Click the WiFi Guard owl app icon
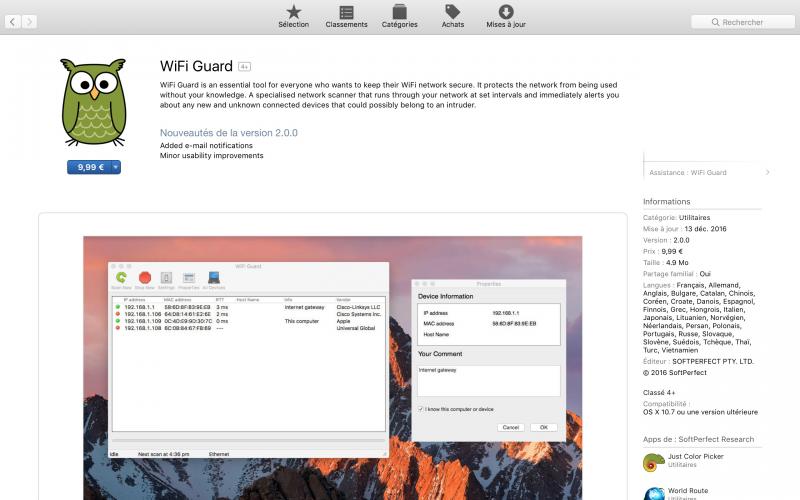This screenshot has height=500, width=800. (93, 102)
